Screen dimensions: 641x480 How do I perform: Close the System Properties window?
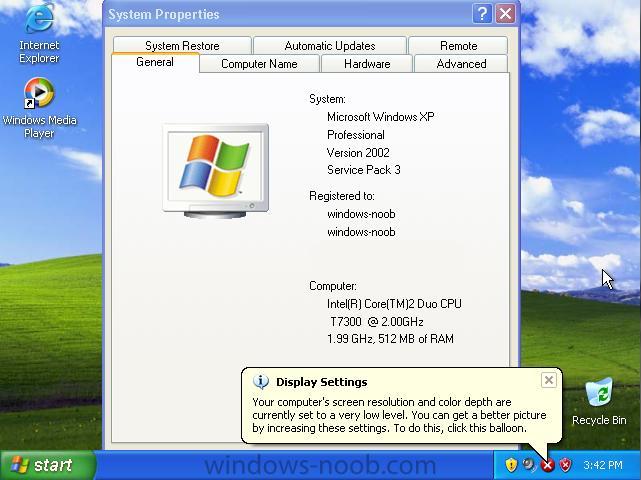coord(505,14)
